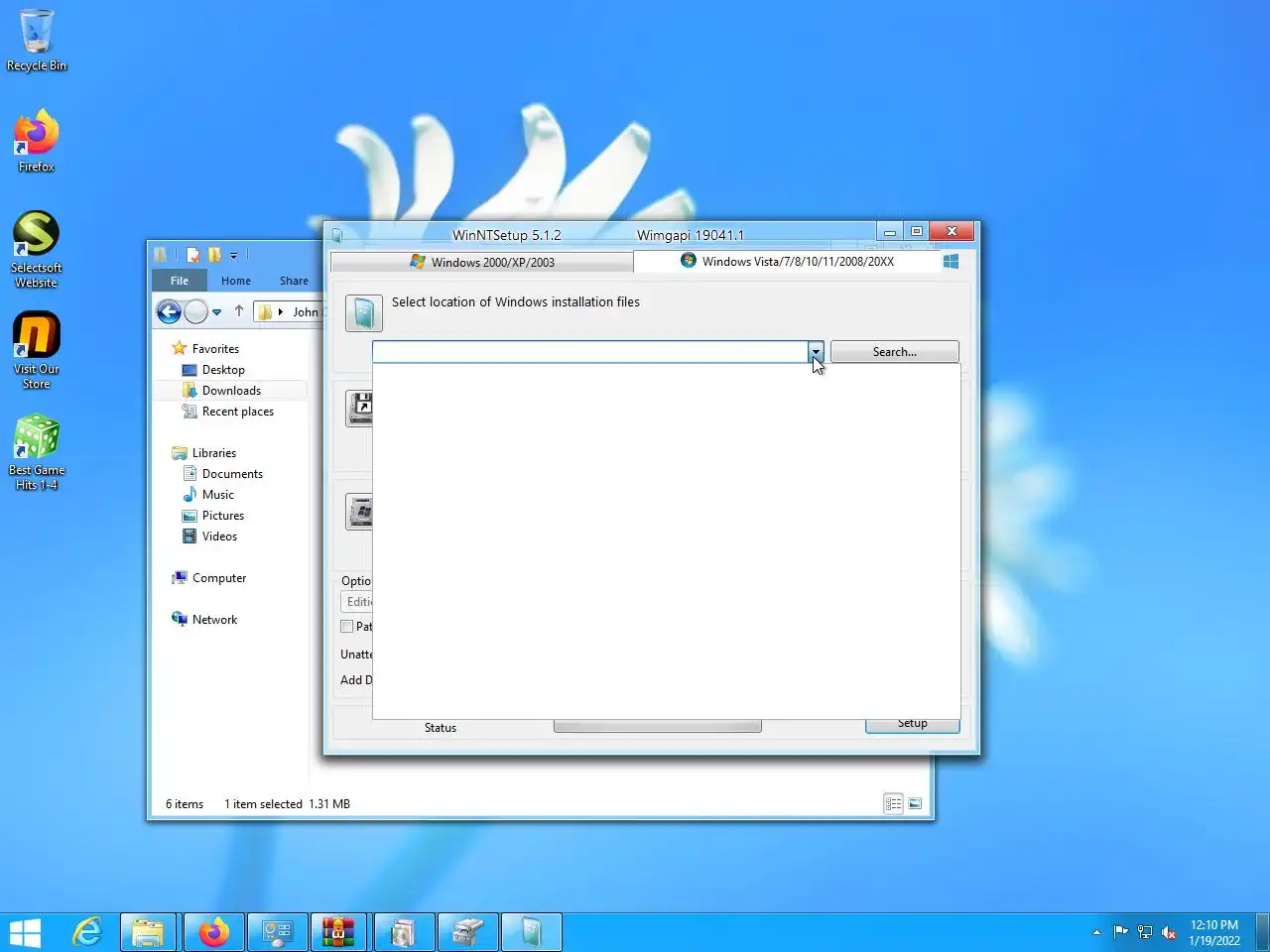The height and width of the screenshot is (952, 1270).
Task: Select Downloads in Explorer navigation pane
Action: pos(231,390)
